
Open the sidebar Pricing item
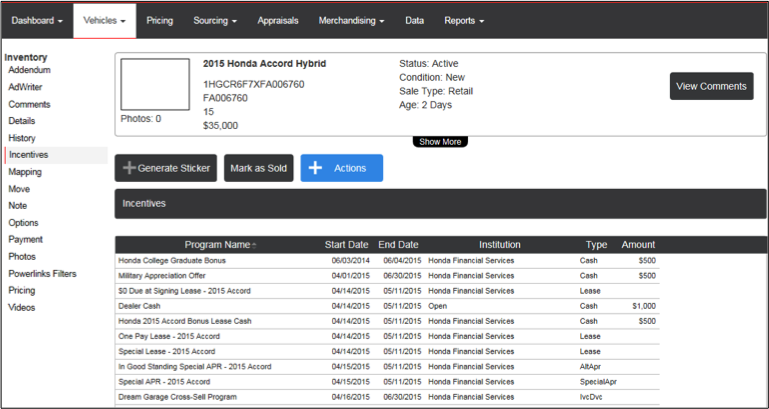tap(22, 291)
